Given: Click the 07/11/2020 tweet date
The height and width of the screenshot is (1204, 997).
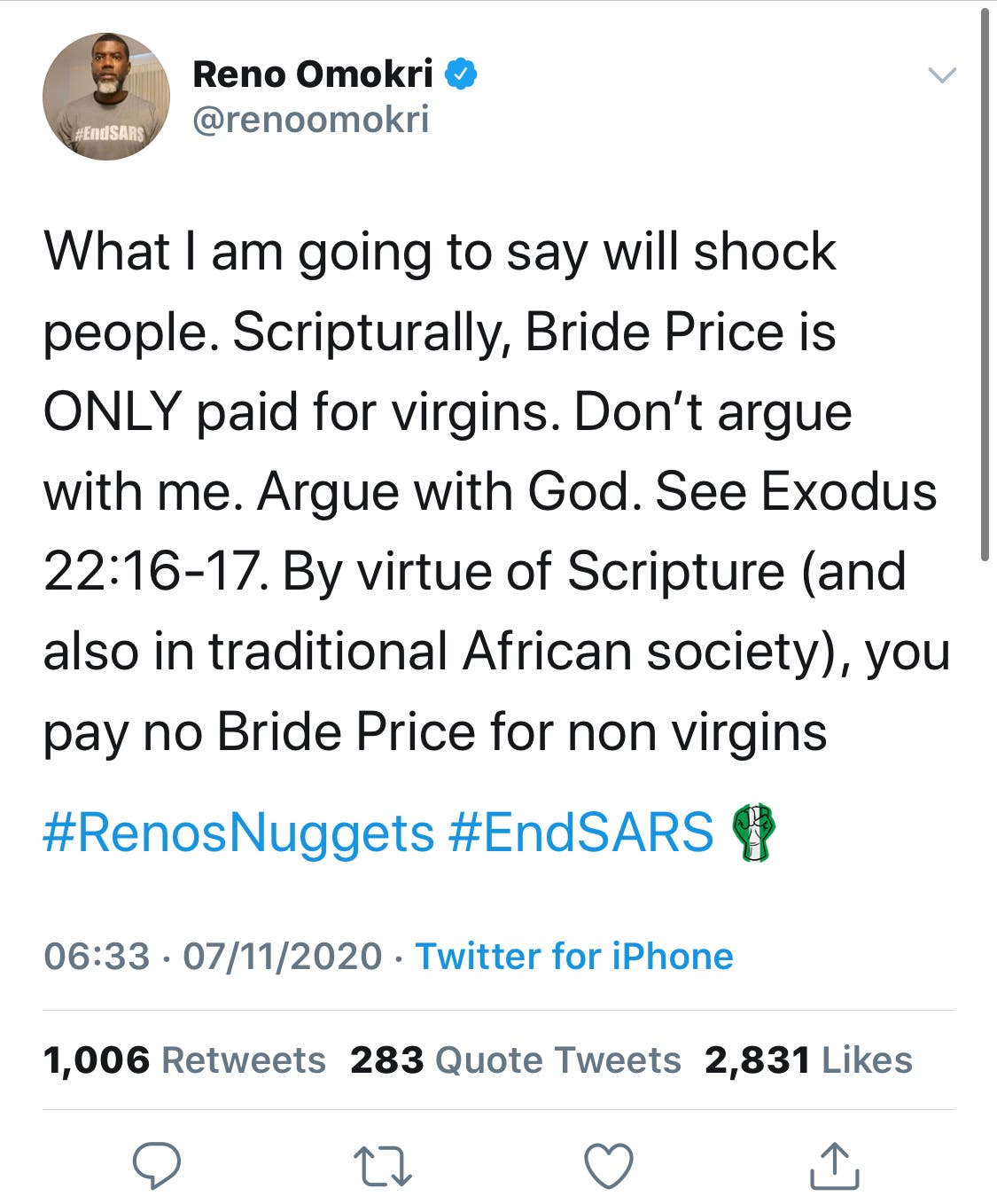Looking at the screenshot, I should (283, 957).
